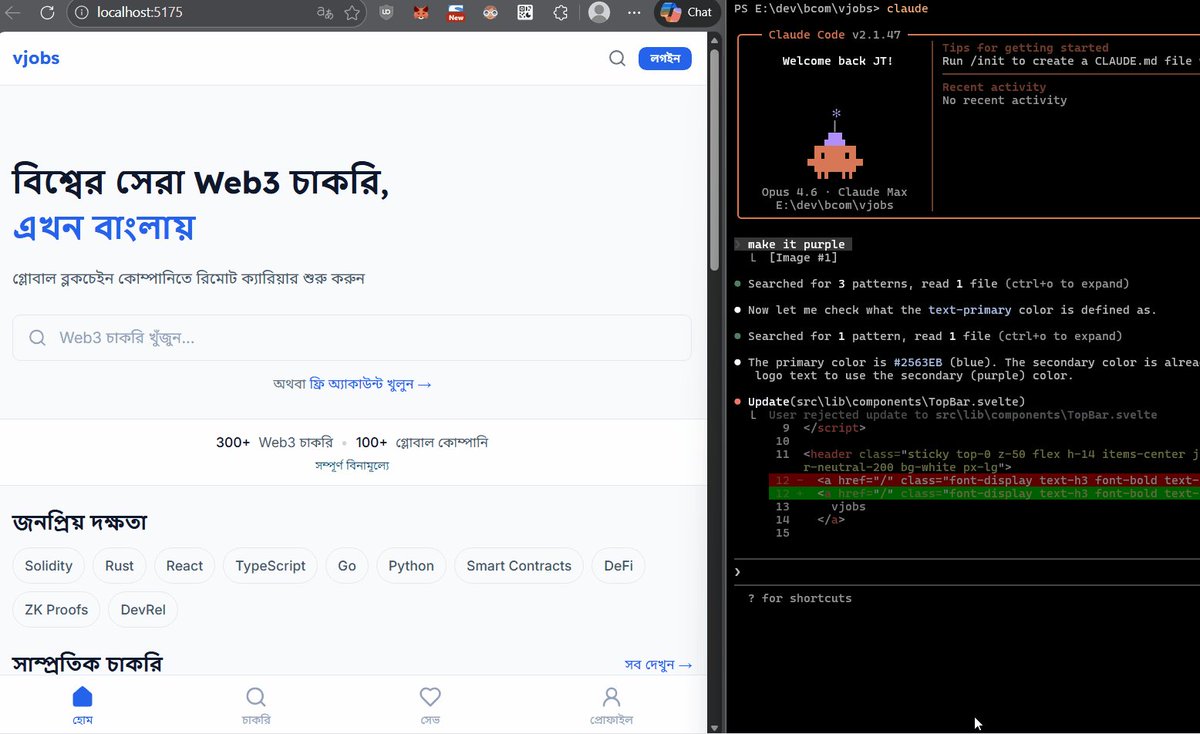Click 'User rejected update' message in terminal

[962, 415]
